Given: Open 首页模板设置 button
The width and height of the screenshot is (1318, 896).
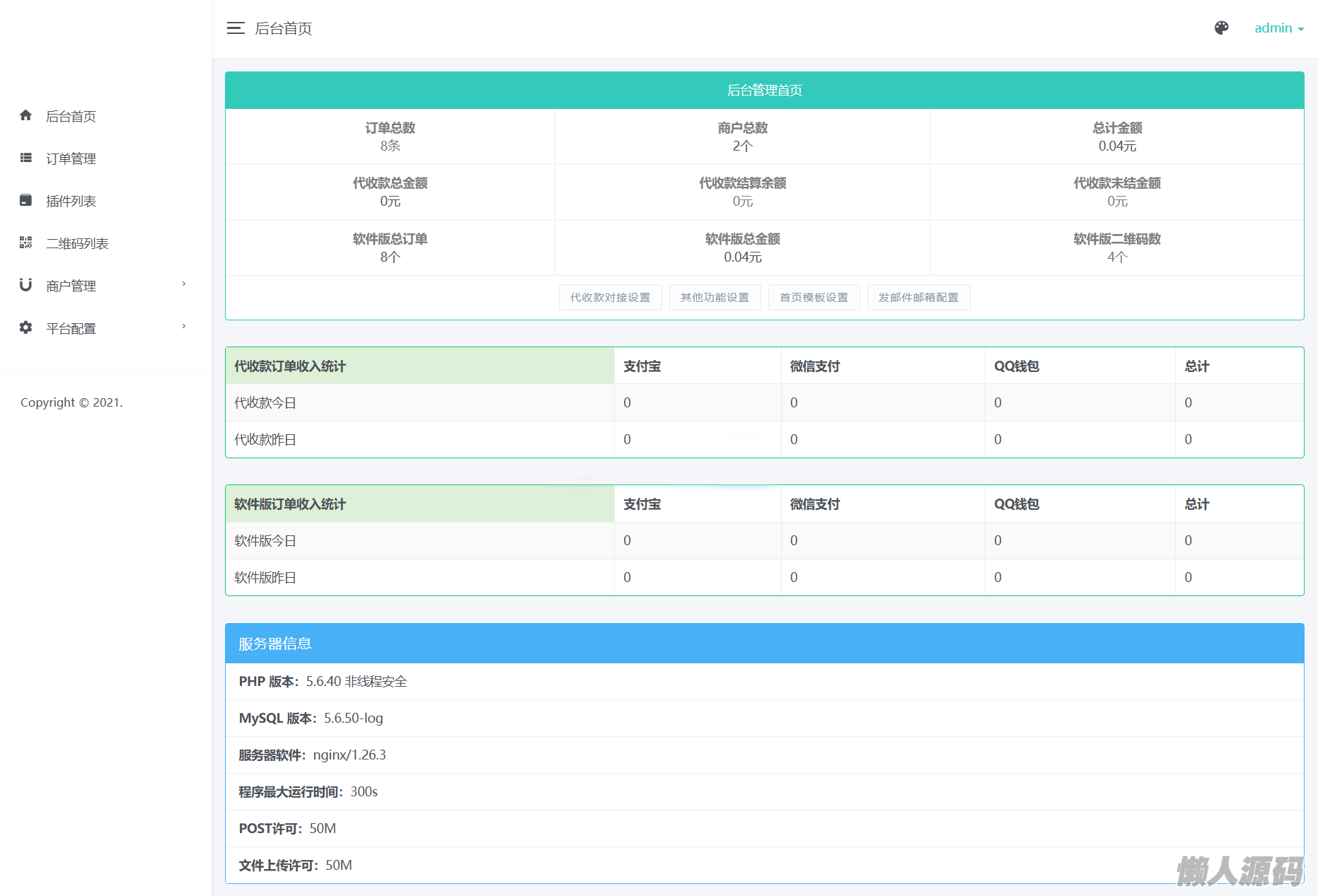Looking at the screenshot, I should tap(814, 298).
